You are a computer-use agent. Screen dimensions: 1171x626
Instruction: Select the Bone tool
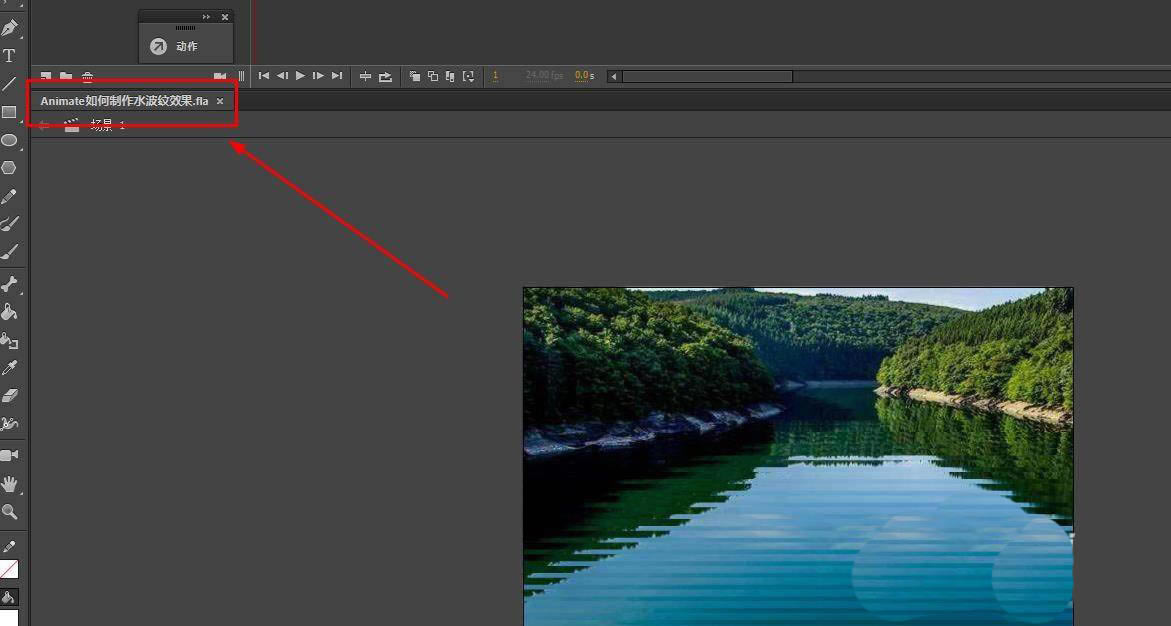(x=9, y=284)
